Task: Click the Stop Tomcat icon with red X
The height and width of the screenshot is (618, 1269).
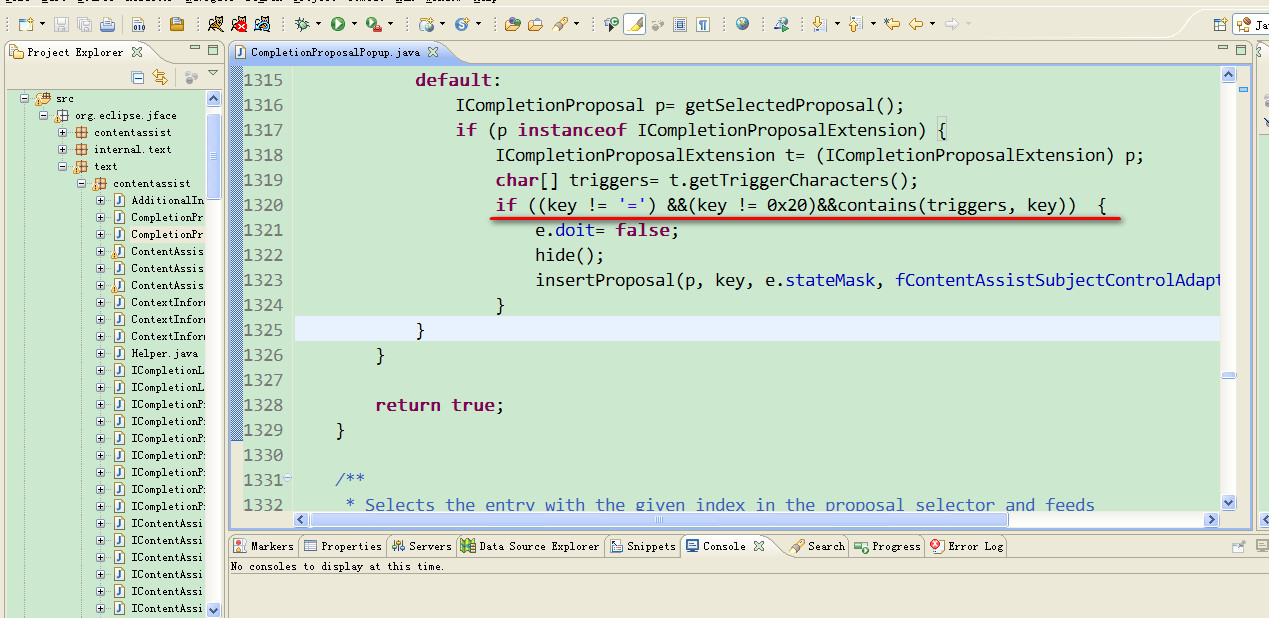Action: click(x=240, y=24)
